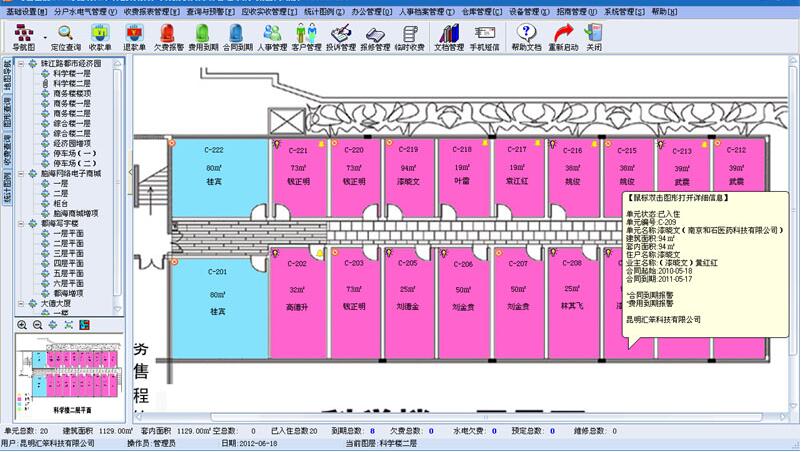Click 到期总数 count 8 in status bar
Image resolution: width=805 pixels, height=452 pixels.
373,431
